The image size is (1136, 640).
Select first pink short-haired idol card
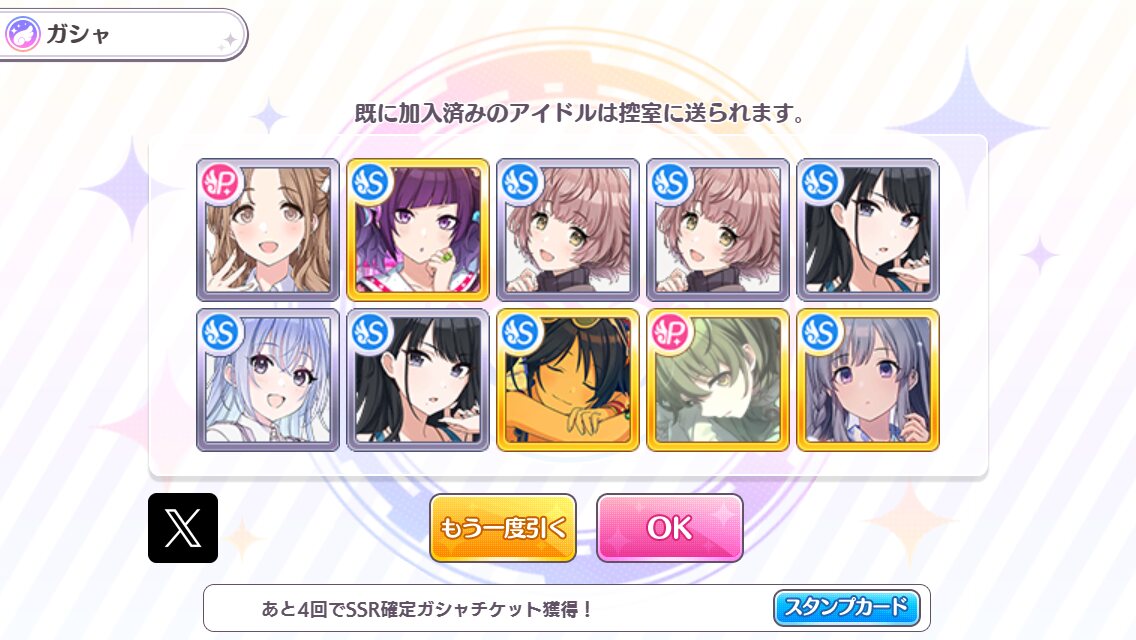tap(568, 230)
